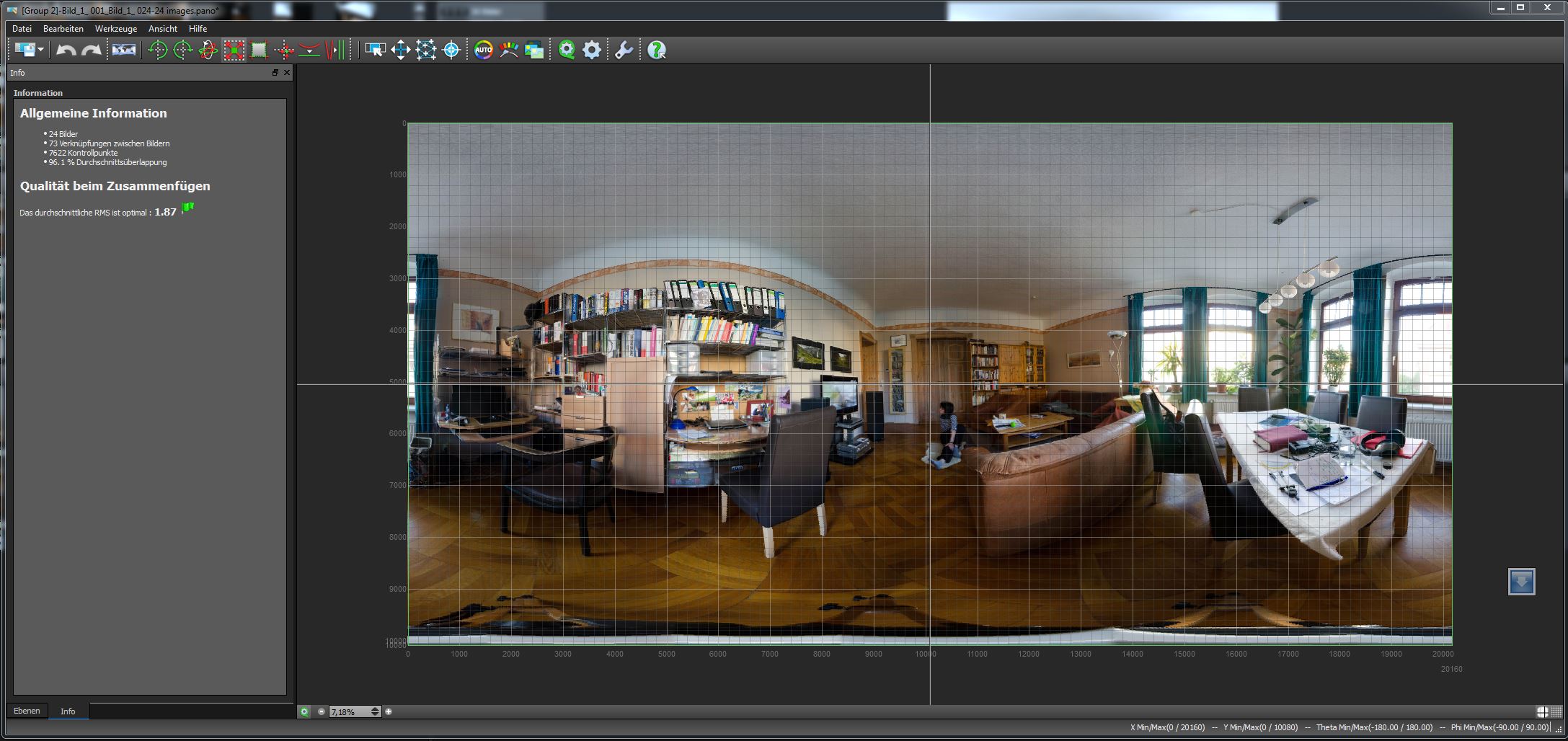The image size is (1568, 741).
Task: Click the zoom in plus button
Action: pos(389,711)
